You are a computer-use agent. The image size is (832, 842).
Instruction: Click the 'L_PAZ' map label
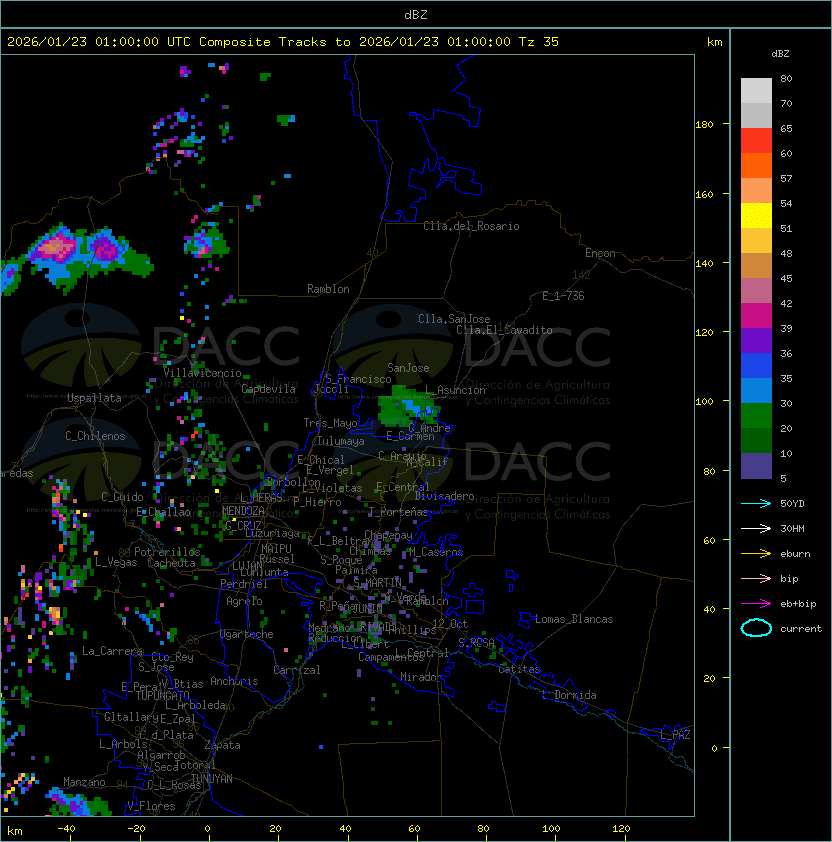(x=675, y=735)
